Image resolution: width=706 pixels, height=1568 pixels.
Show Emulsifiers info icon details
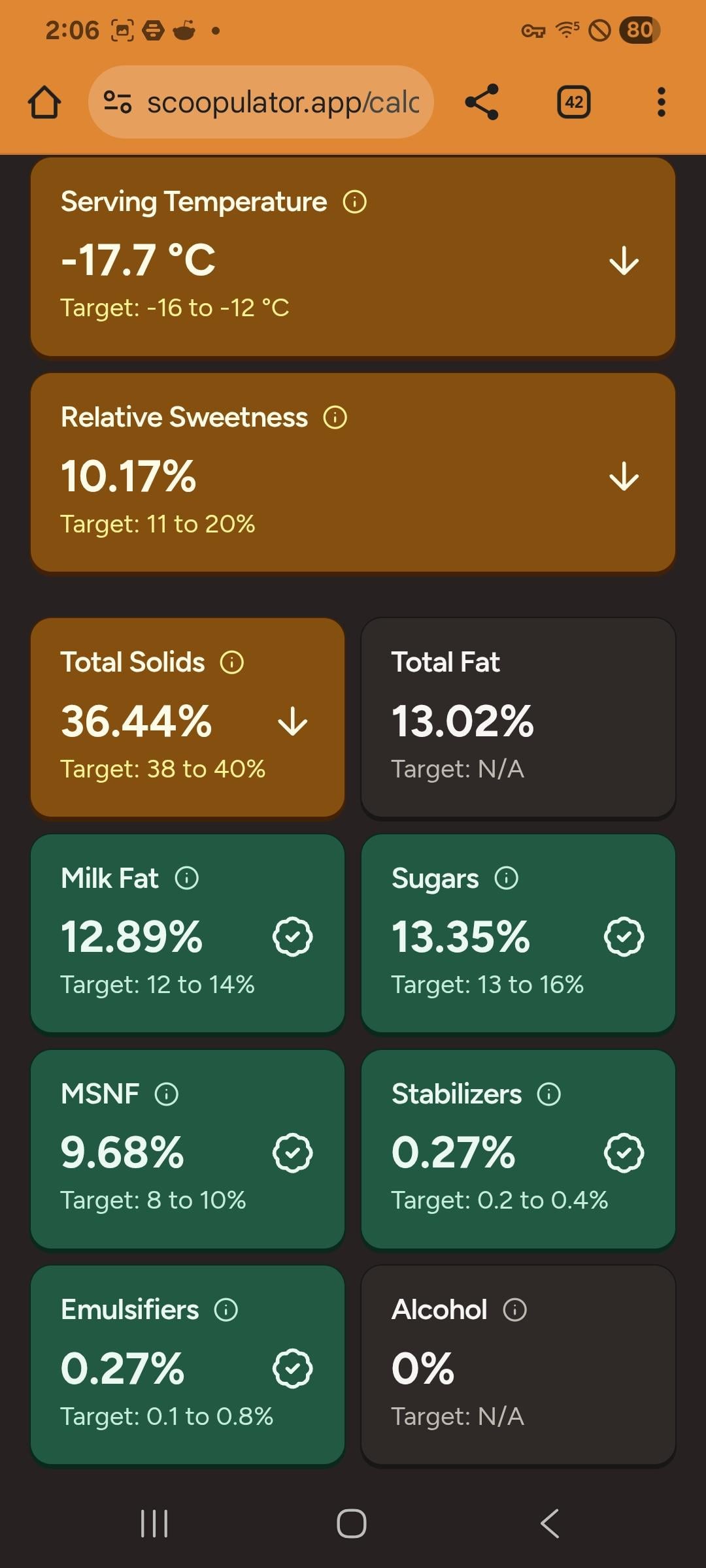(x=226, y=1310)
